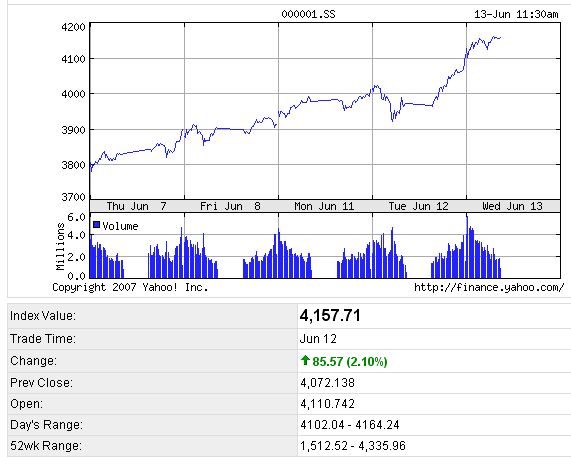Click the 4,072.138 previous close value
The width and height of the screenshot is (571, 469).
(x=327, y=383)
